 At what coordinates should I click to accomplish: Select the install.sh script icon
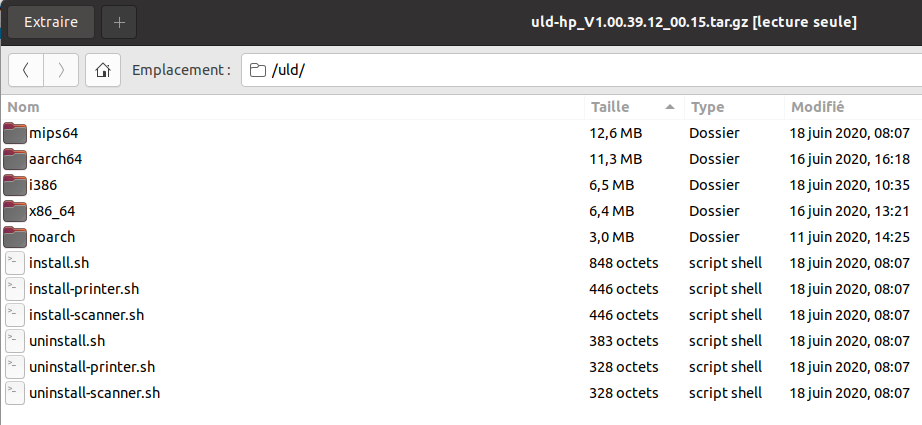15,262
